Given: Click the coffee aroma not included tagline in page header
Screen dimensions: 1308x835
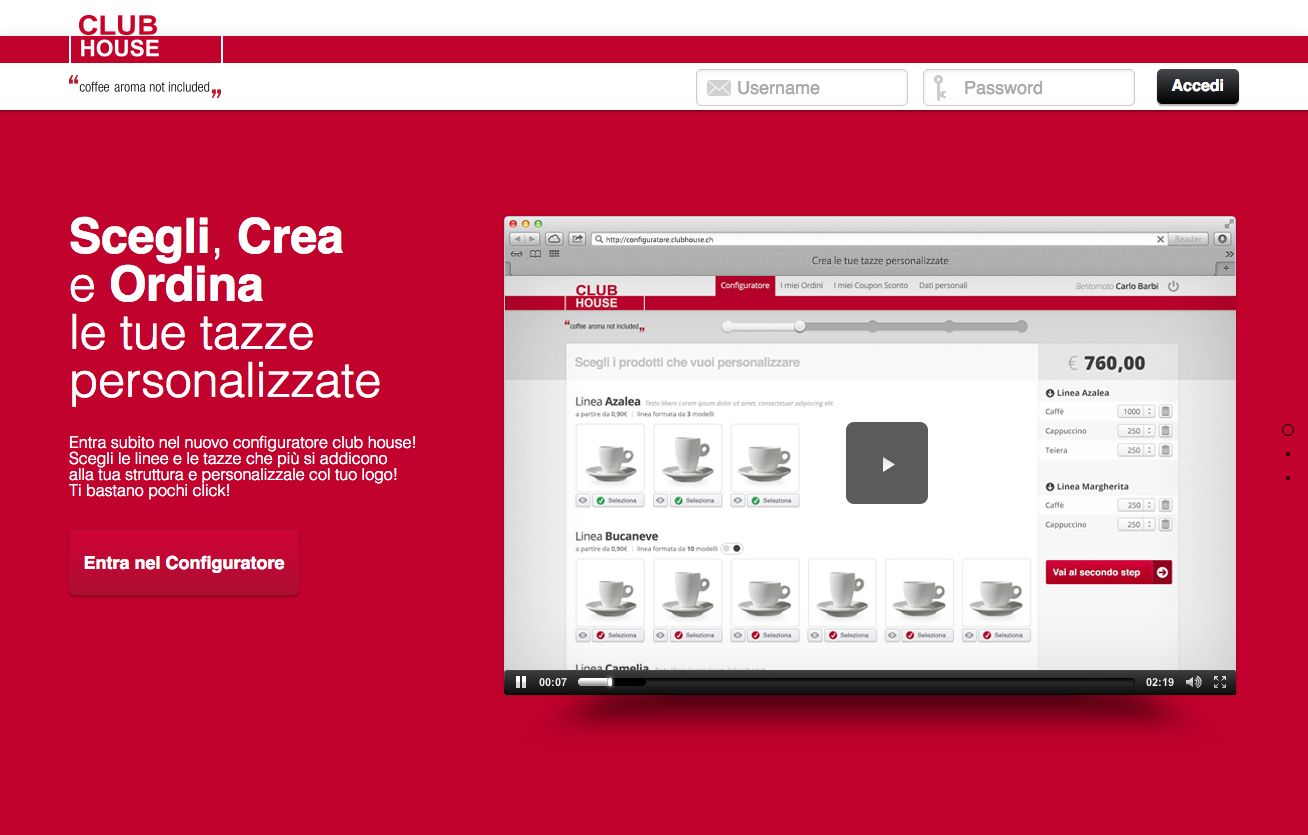Looking at the screenshot, I should 145,87.
